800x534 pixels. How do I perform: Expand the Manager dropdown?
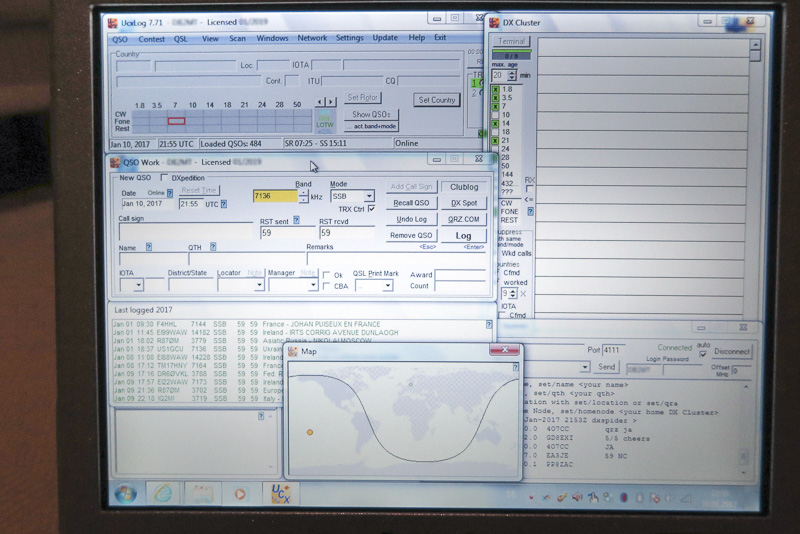312,286
